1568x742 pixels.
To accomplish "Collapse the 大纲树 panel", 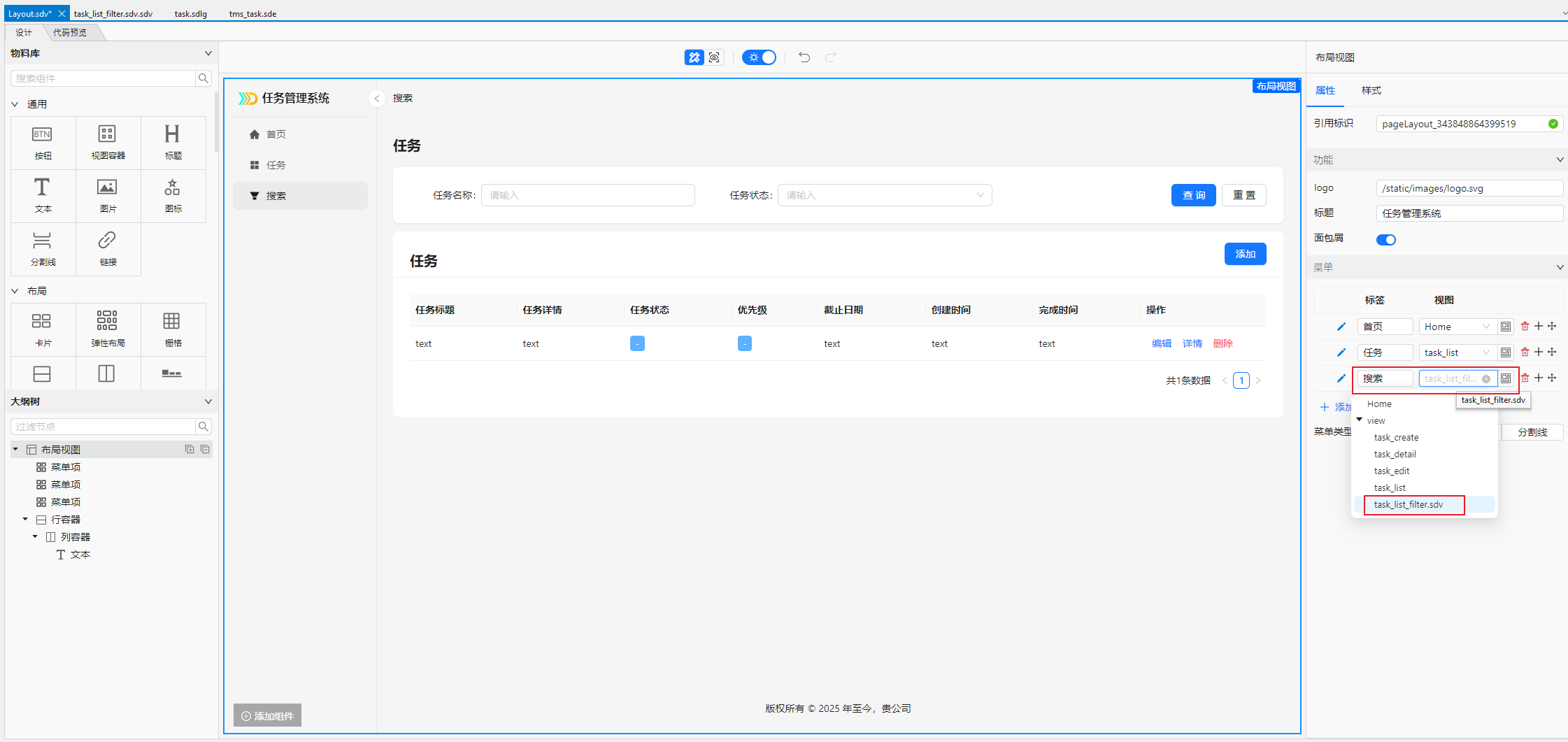I will [208, 401].
